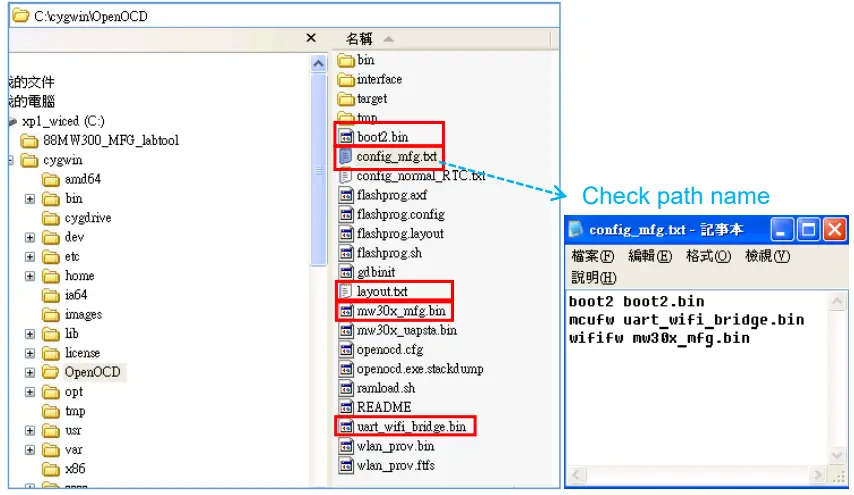854x495 pixels.
Task: Click the cygdrive folder icon in tree
Action: tap(51, 218)
